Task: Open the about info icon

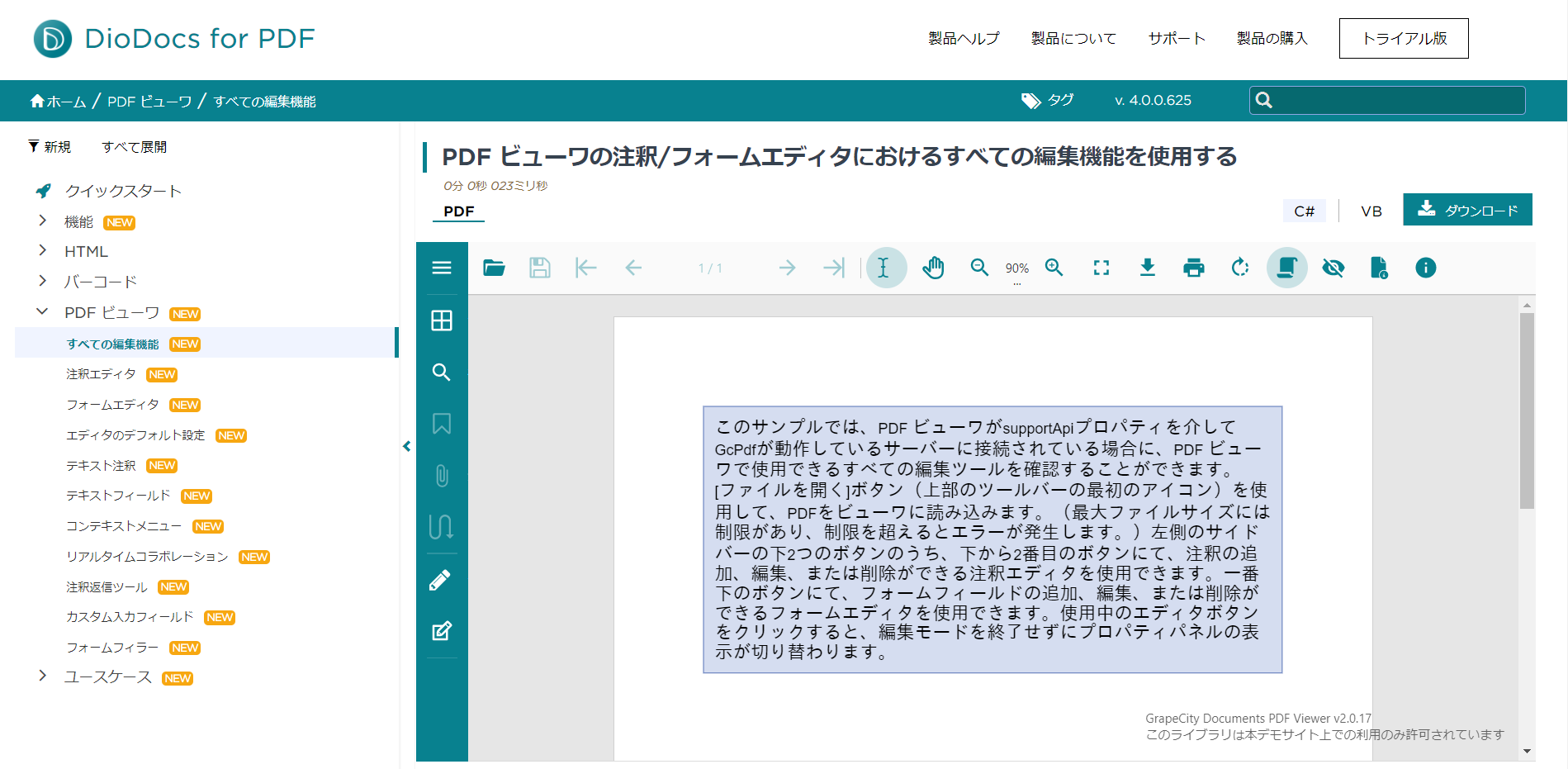Action: (x=1426, y=268)
